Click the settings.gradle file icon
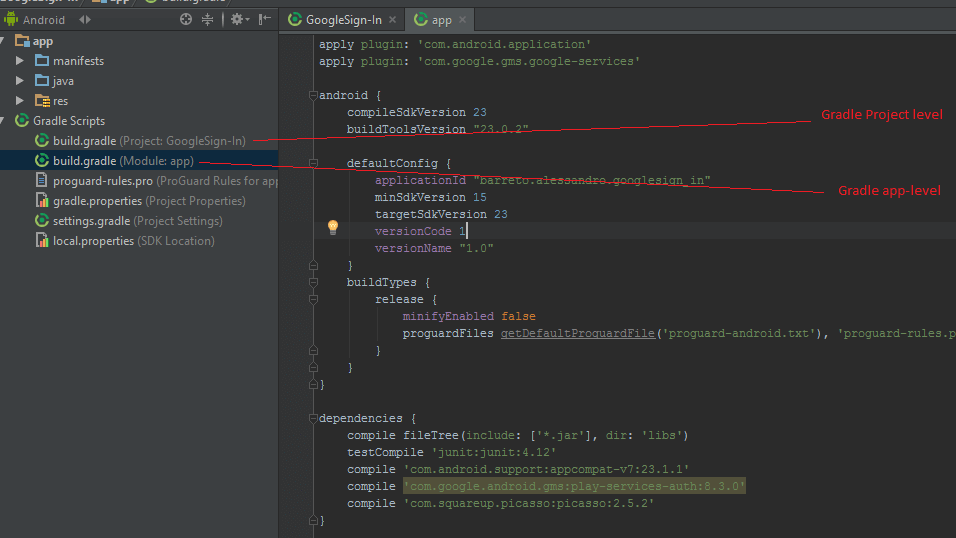The image size is (956, 538). pos(41,221)
